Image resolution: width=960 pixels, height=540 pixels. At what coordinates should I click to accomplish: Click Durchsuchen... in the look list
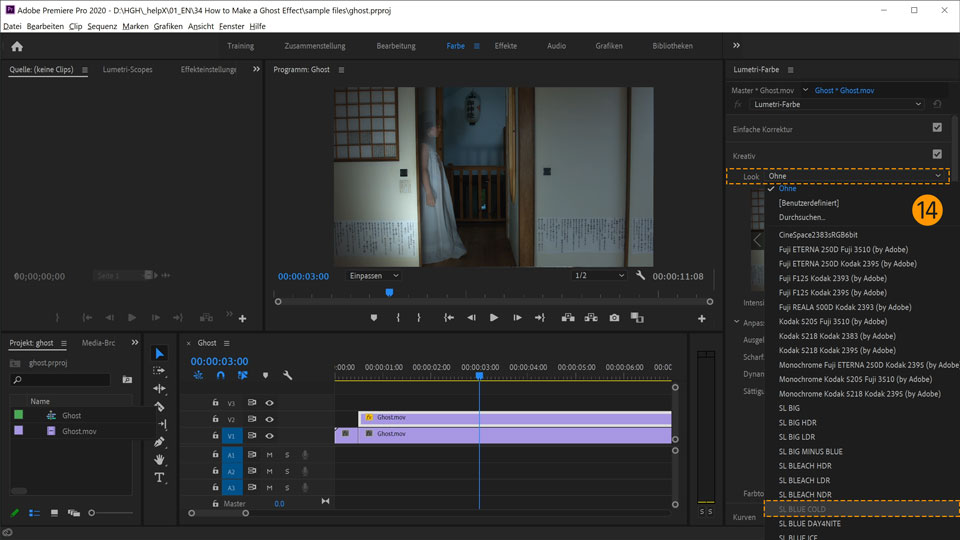[x=802, y=217]
